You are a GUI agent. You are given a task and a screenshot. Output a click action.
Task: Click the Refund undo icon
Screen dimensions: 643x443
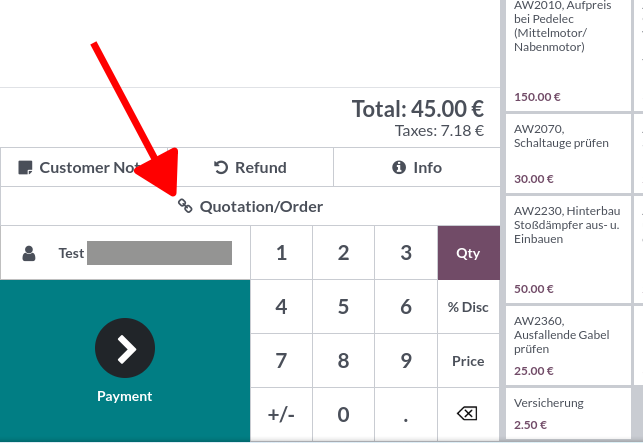pyautogui.click(x=221, y=168)
